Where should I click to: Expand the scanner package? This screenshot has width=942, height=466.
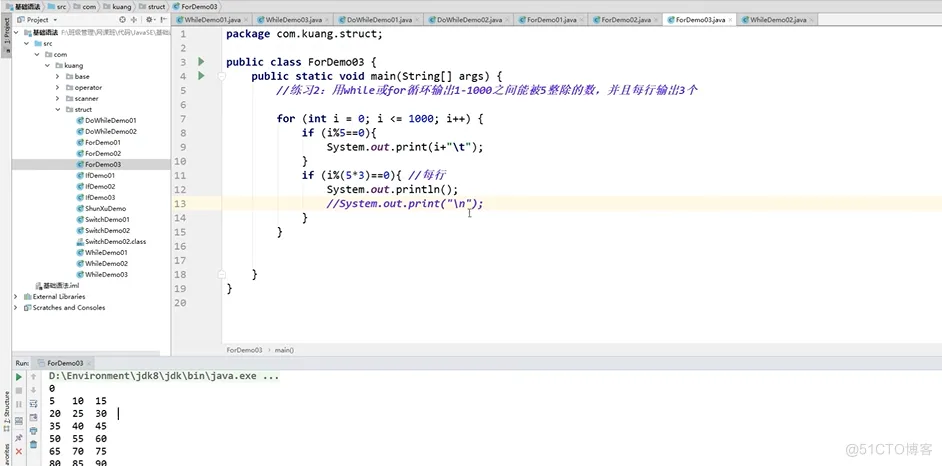58,98
